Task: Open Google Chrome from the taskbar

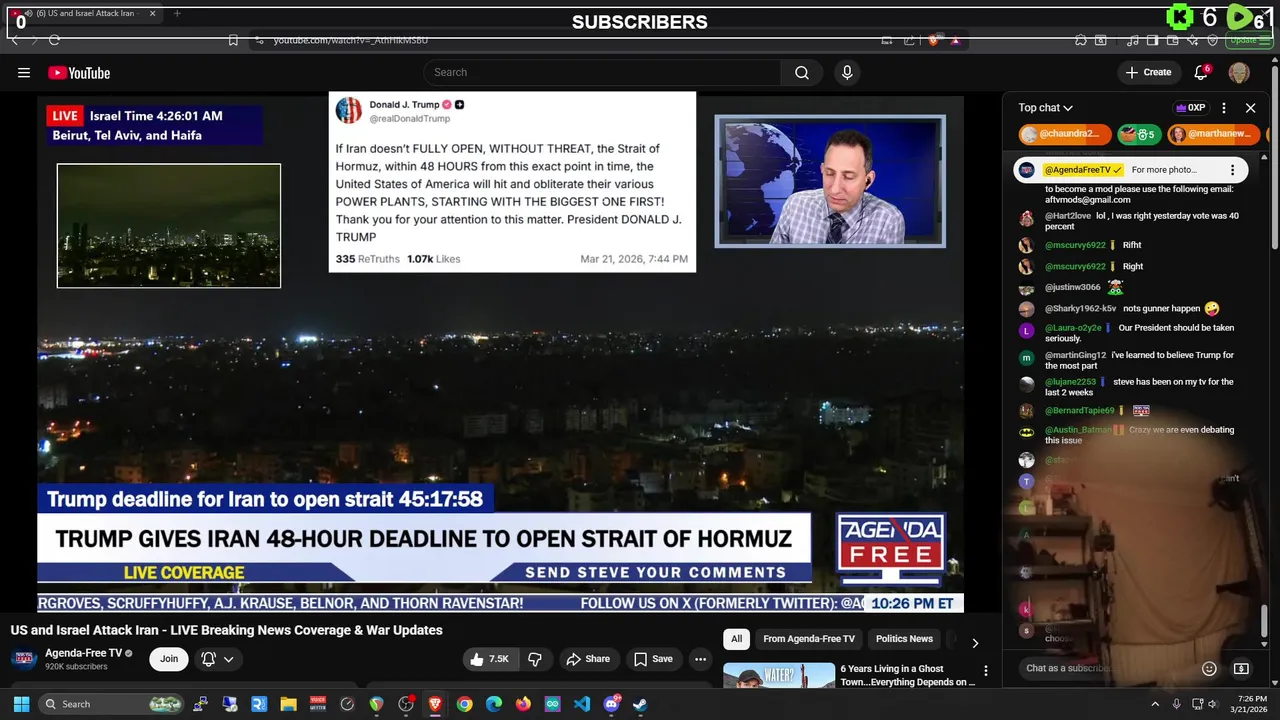Action: tap(465, 704)
